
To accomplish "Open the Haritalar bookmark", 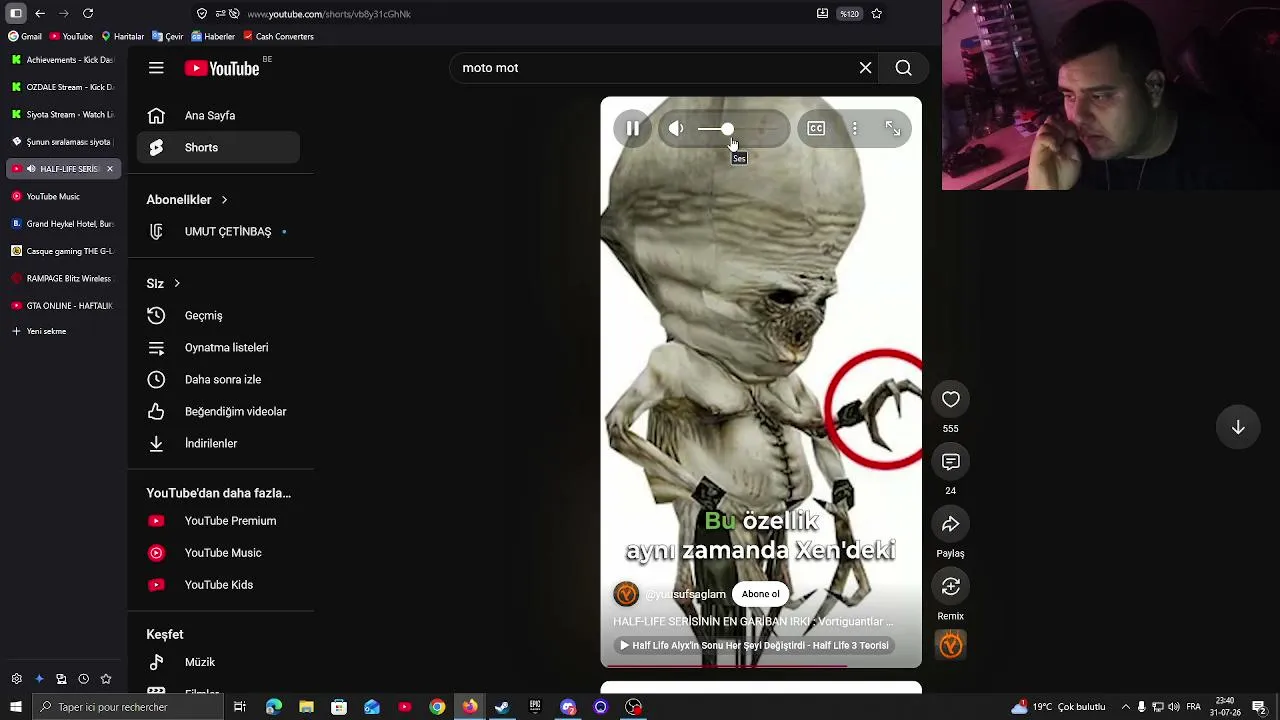I will (x=123, y=37).
